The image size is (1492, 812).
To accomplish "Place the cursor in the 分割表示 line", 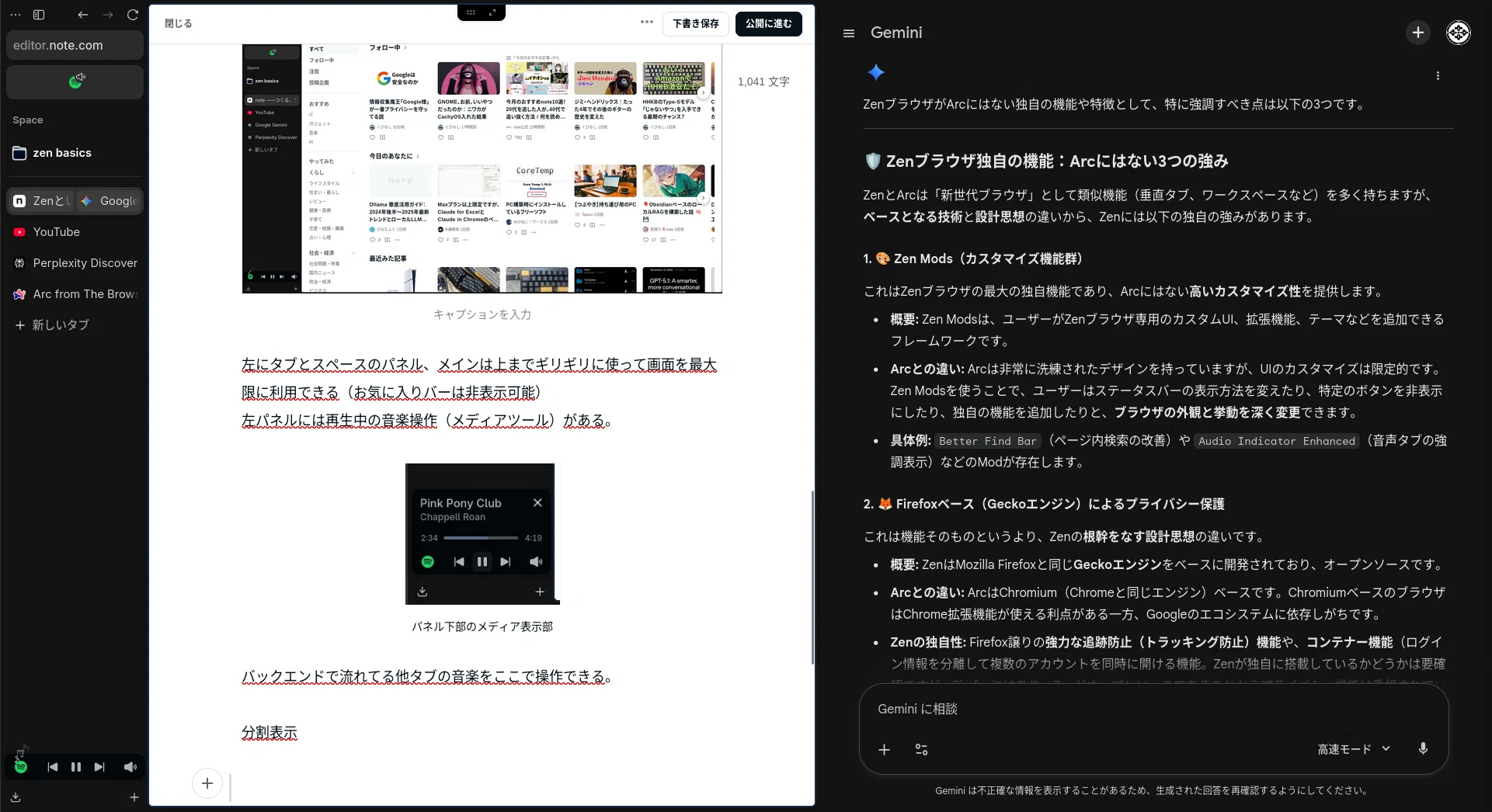I will click(x=270, y=733).
